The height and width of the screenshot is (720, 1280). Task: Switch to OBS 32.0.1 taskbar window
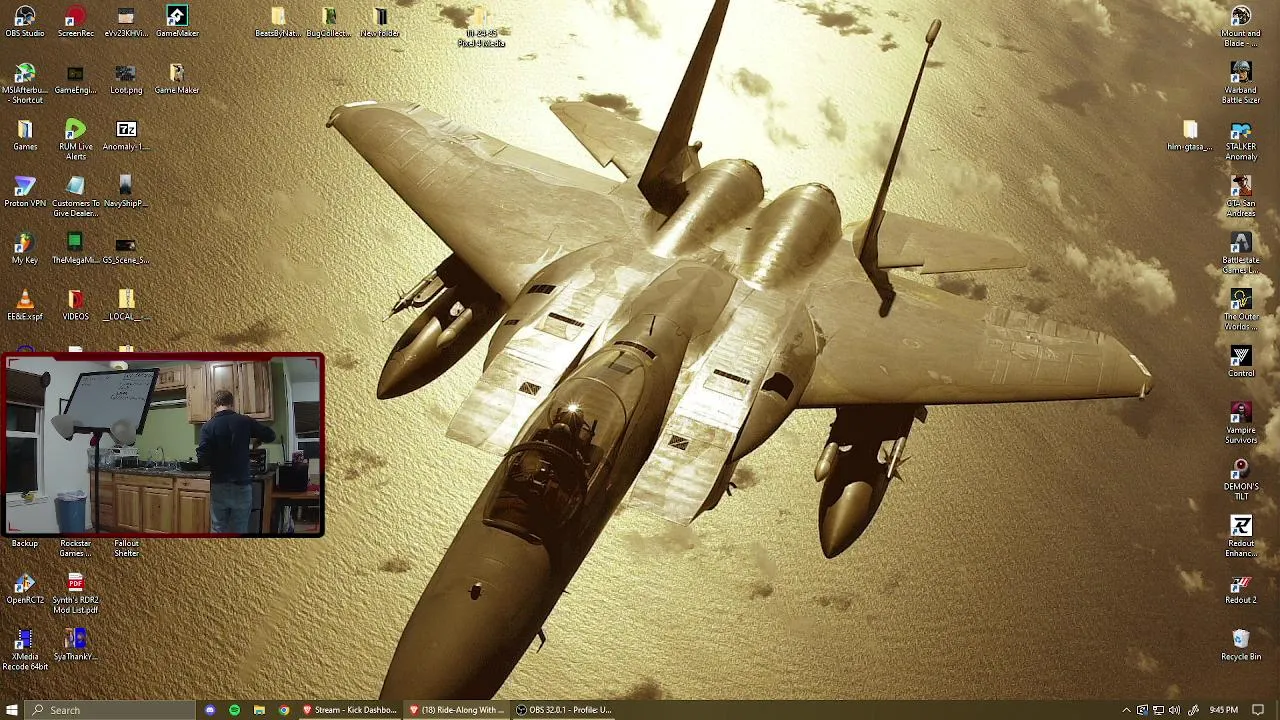(x=564, y=710)
